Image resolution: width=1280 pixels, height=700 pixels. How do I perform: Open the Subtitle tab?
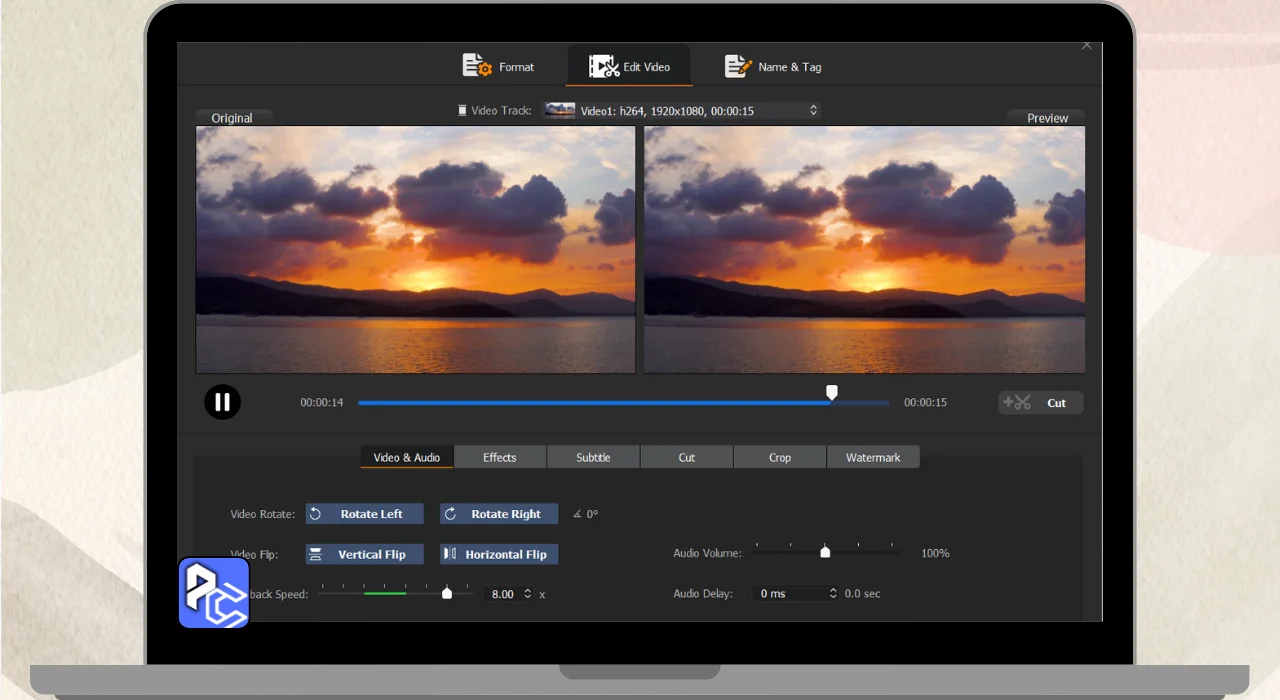[x=593, y=457]
